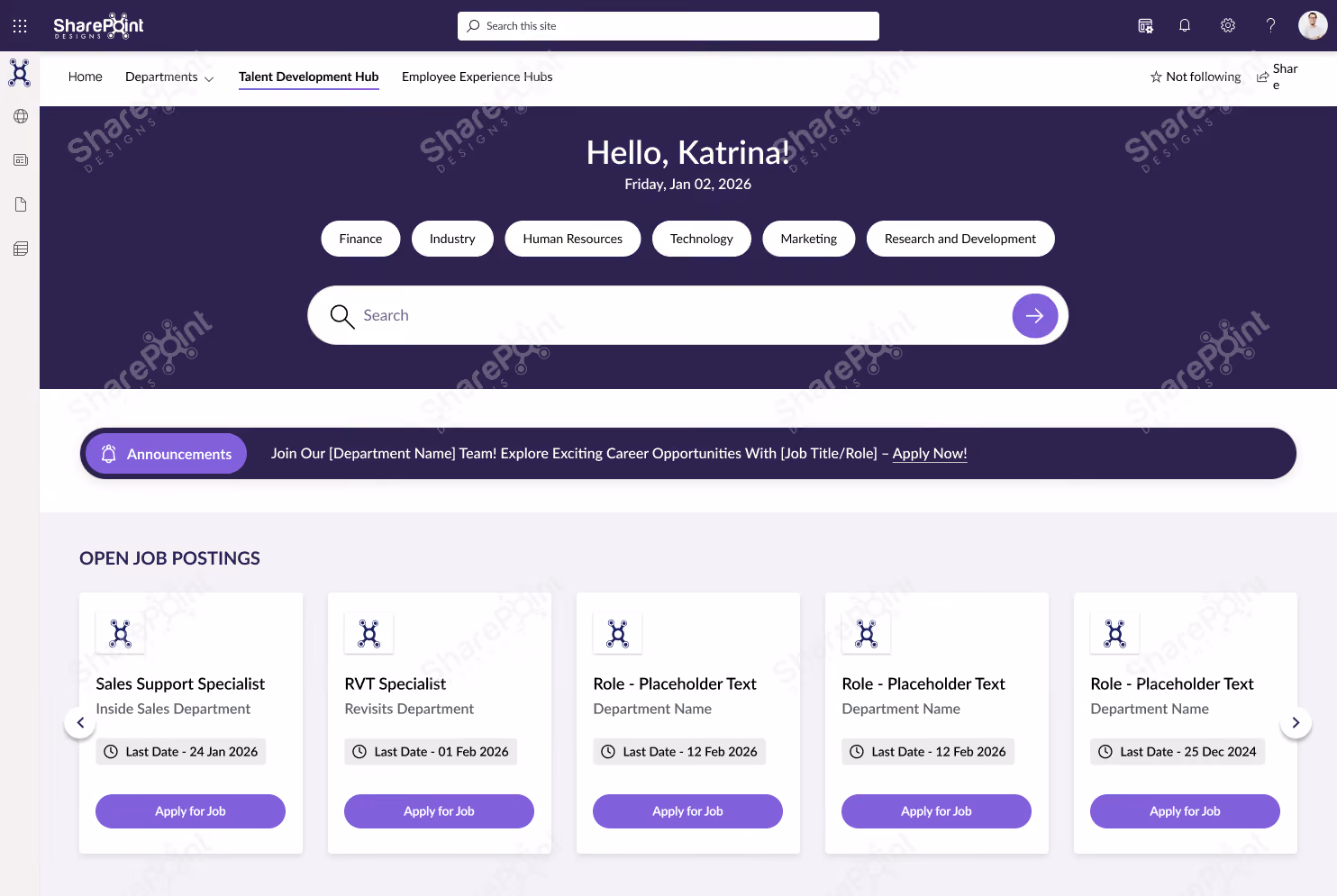Select the Talent Development Hub tab
Image resolution: width=1337 pixels, height=896 pixels.
[x=309, y=77]
